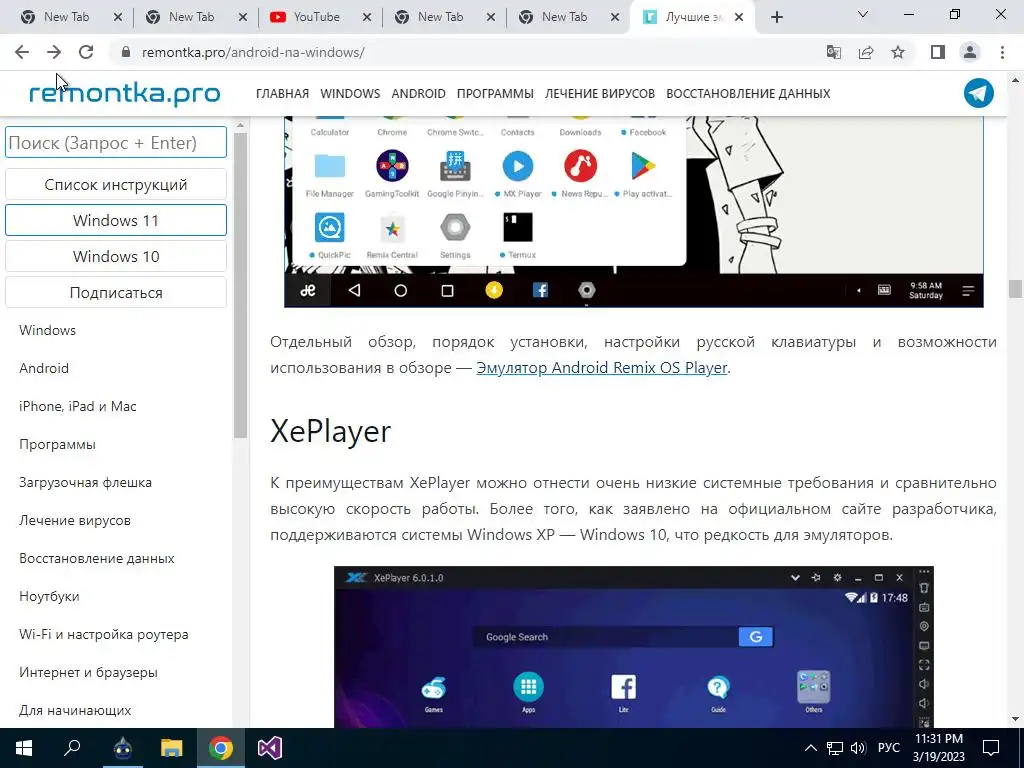Click the XePlayer screenshot image
Image resolution: width=1024 pixels, height=768 pixels.
633,647
